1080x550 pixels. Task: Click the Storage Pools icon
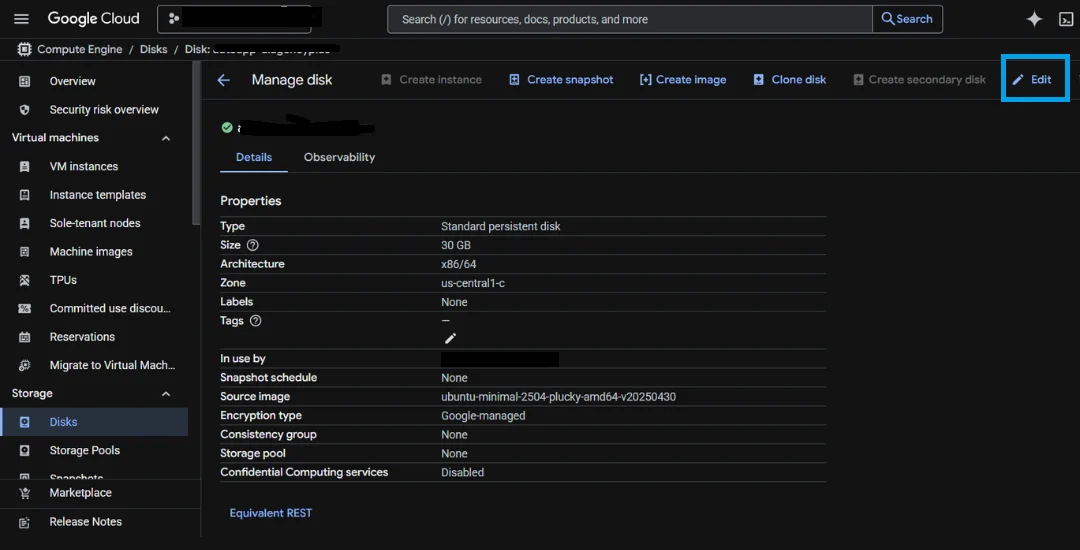pyautogui.click(x=25, y=451)
